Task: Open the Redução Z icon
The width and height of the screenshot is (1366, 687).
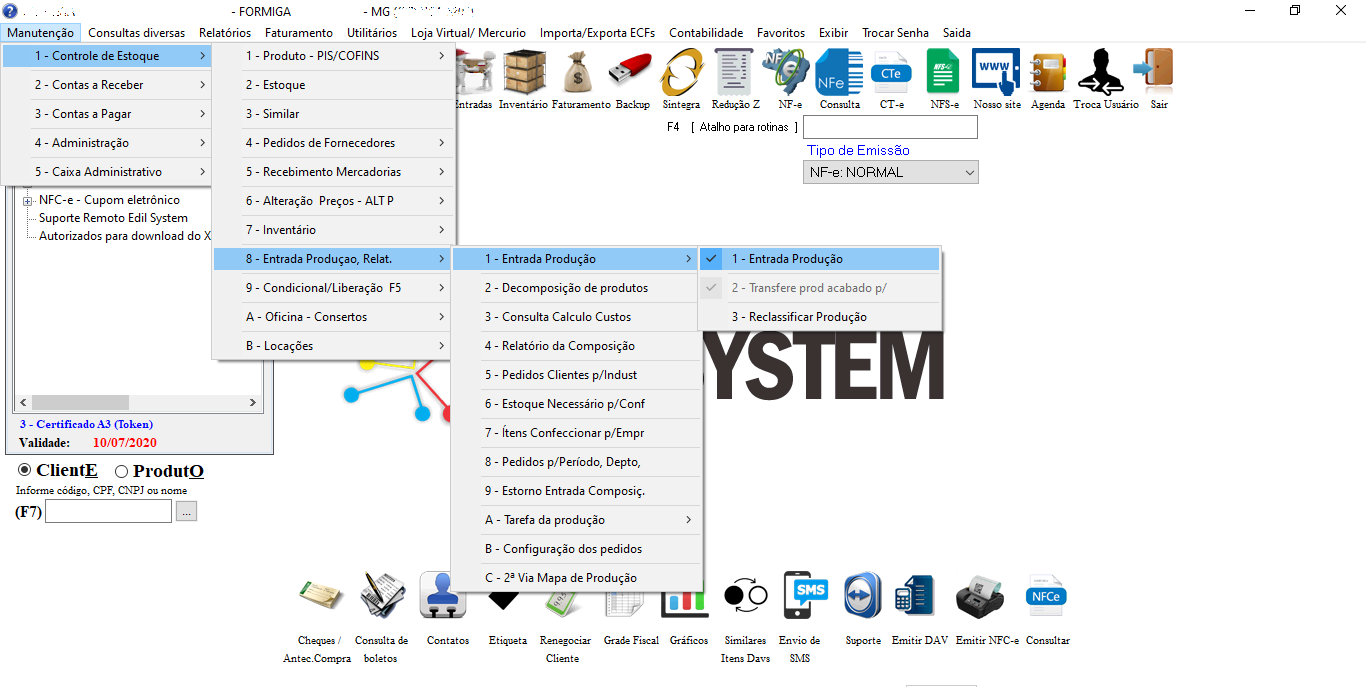Action: pos(735,73)
